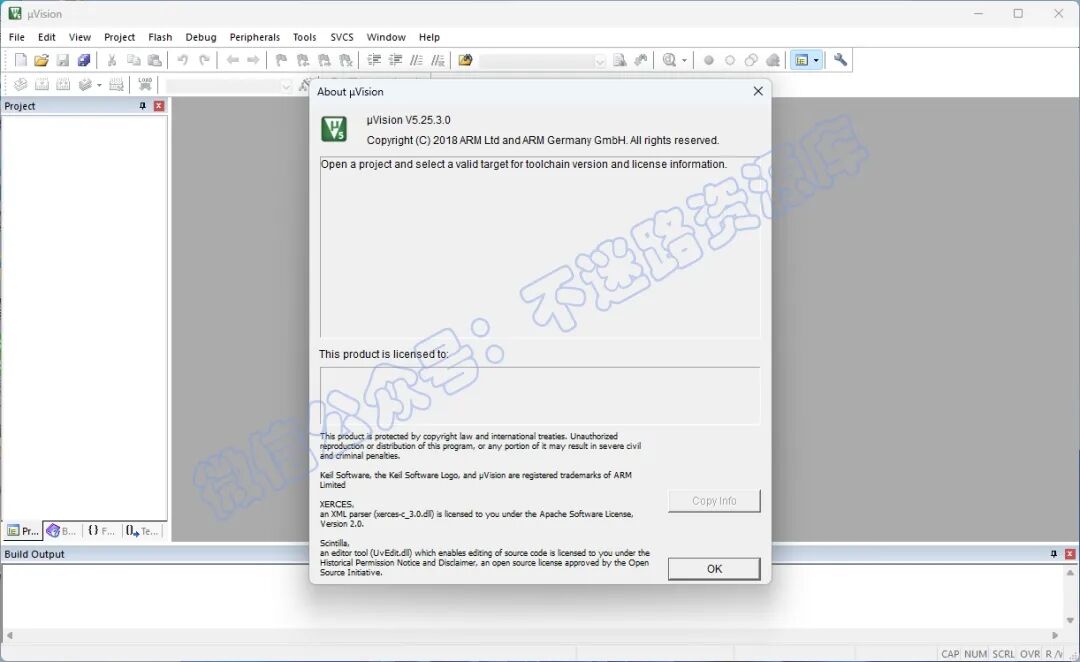Start the debug session with magnifier icon

(669, 61)
